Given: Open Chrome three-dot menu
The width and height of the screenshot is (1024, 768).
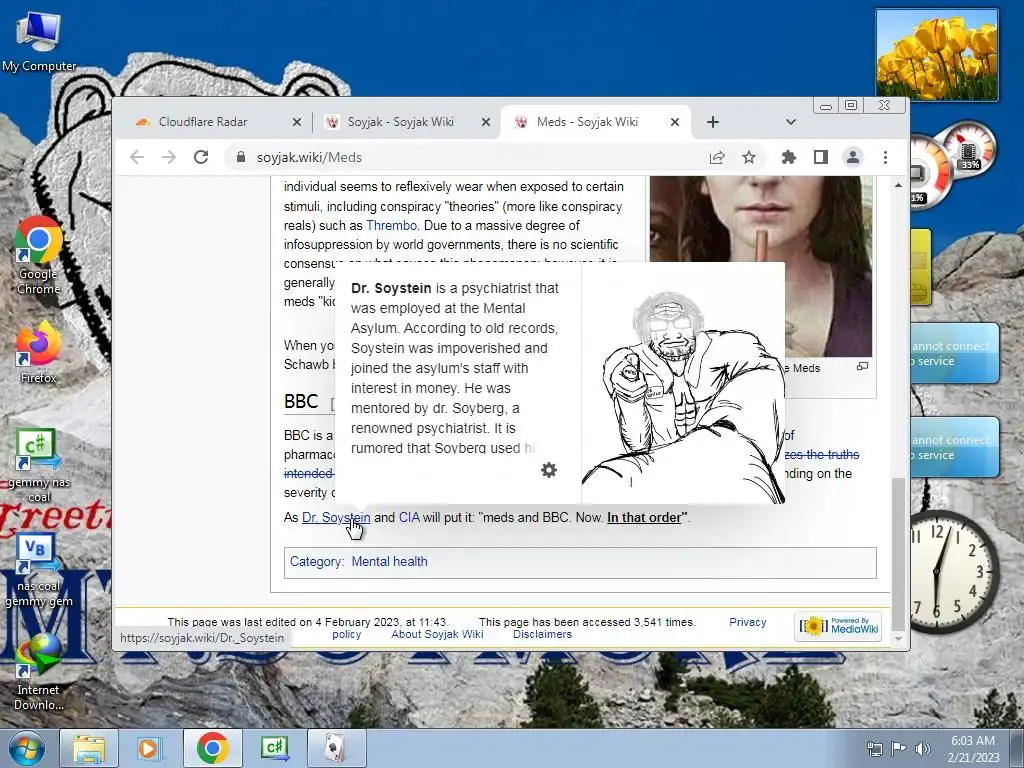Looking at the screenshot, I should tap(886, 157).
